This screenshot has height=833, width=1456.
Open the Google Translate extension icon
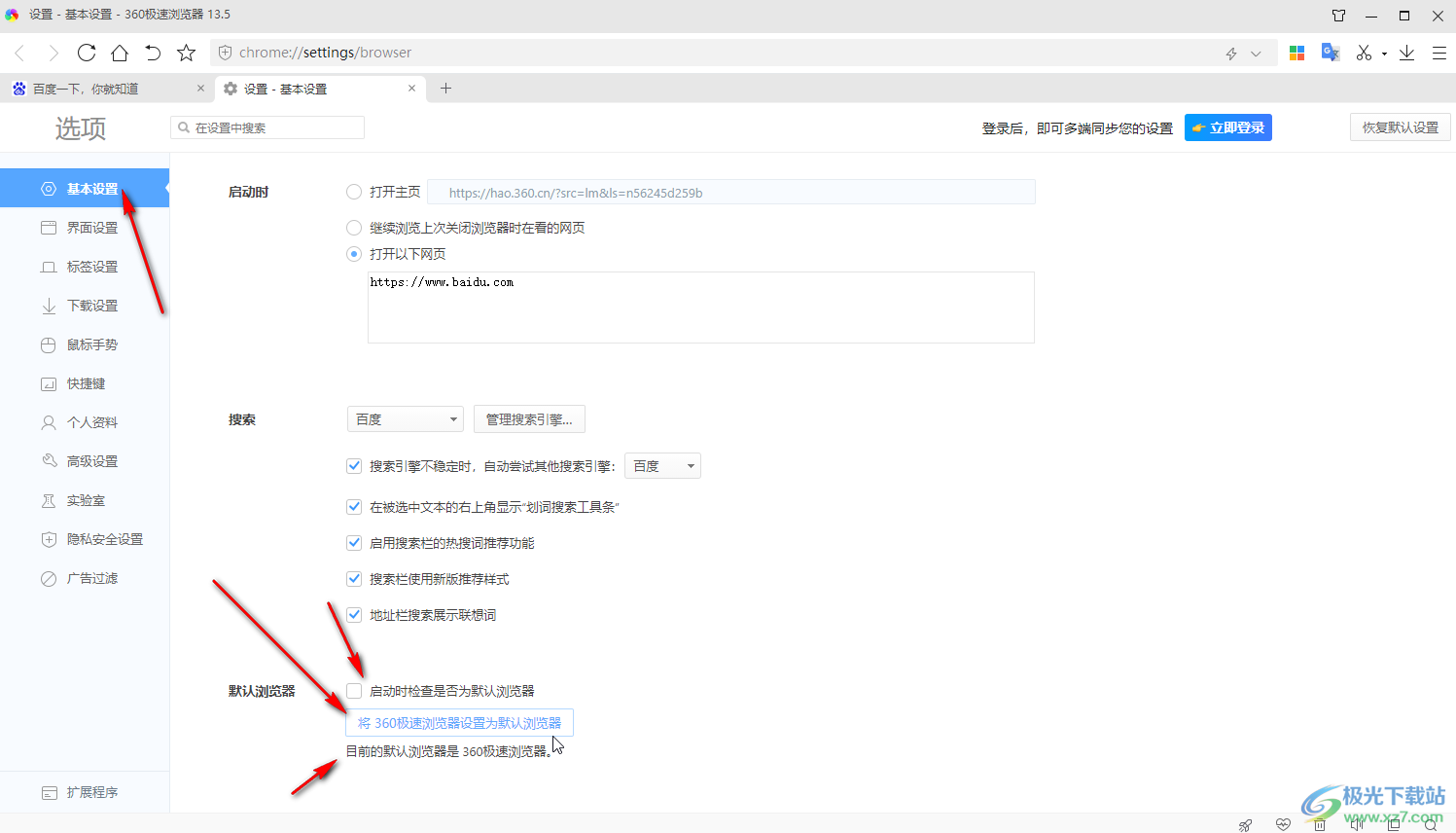point(1331,53)
